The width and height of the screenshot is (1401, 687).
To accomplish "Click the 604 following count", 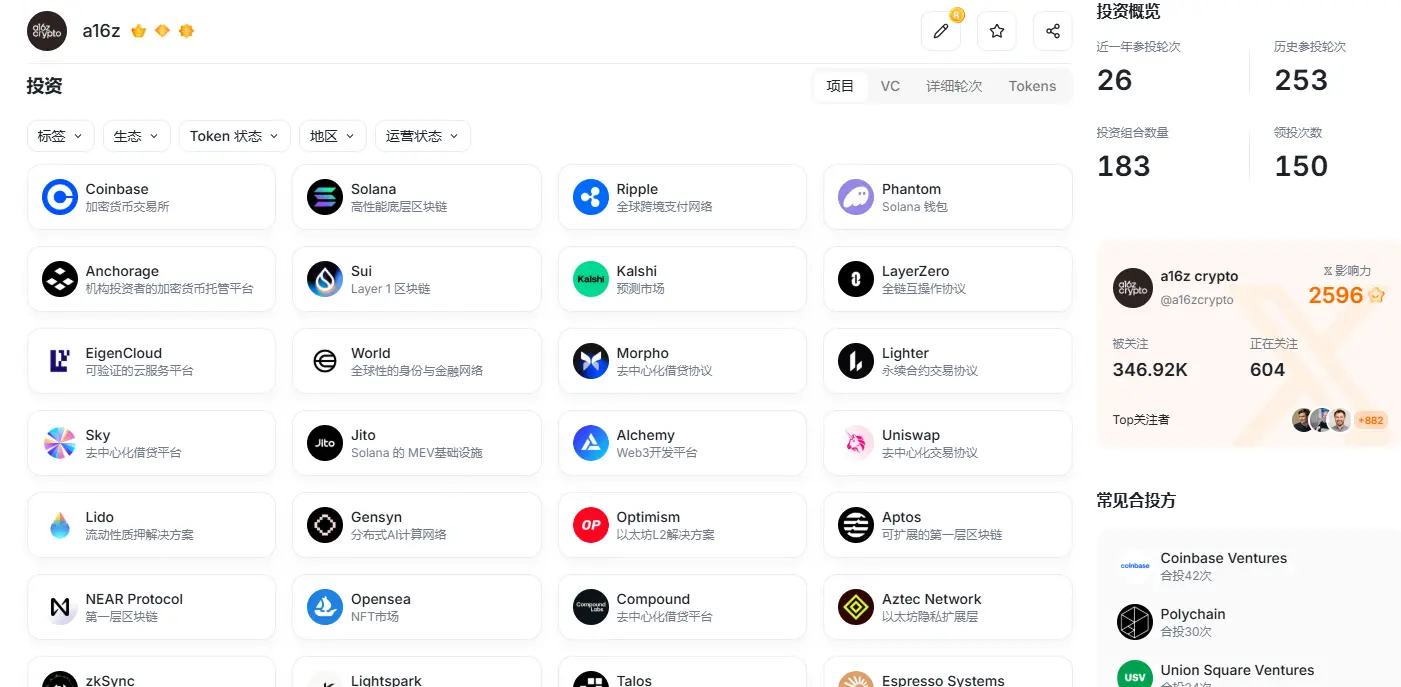I will (x=1267, y=370).
